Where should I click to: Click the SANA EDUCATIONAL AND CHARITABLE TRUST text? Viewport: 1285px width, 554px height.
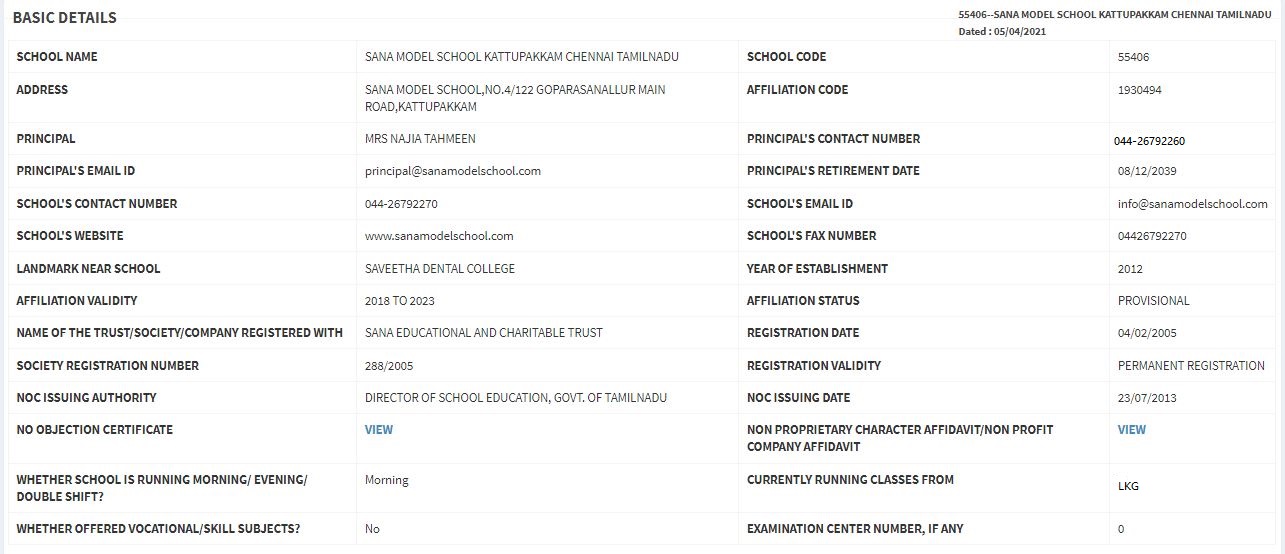tap(484, 333)
